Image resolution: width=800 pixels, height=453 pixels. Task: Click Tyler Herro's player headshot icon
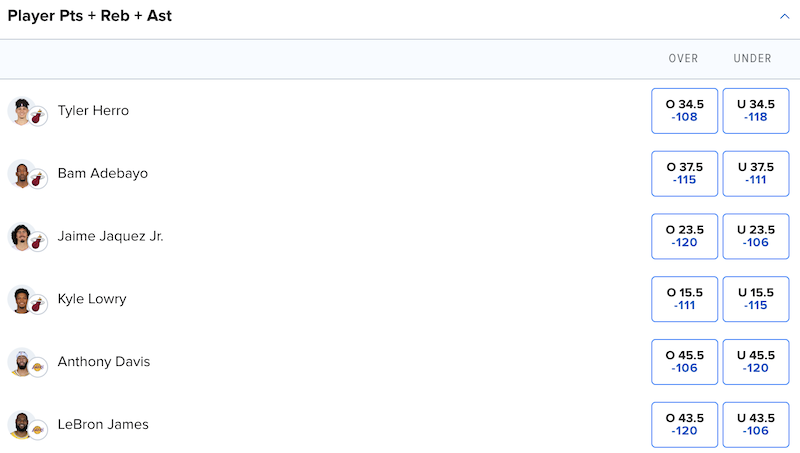coord(21,111)
